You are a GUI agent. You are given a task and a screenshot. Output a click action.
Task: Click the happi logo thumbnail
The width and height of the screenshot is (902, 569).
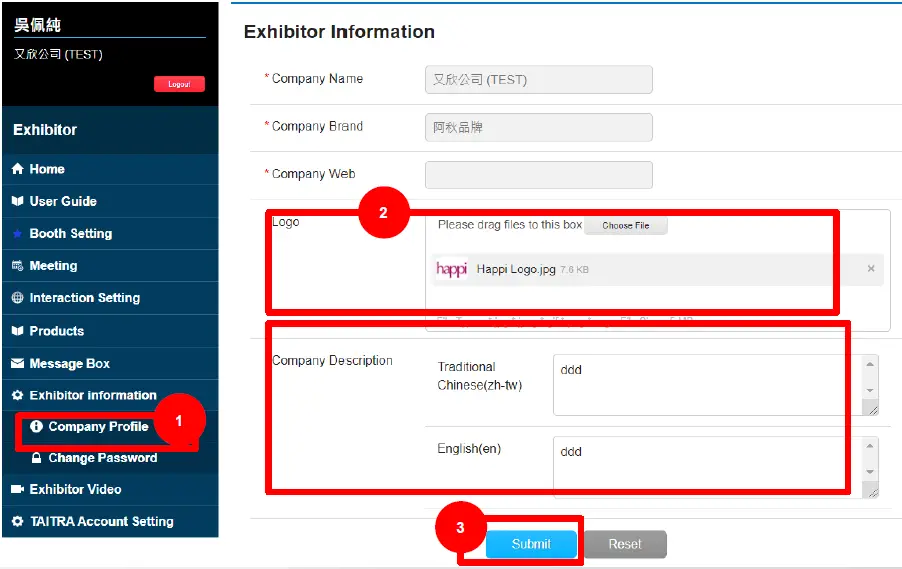click(452, 269)
